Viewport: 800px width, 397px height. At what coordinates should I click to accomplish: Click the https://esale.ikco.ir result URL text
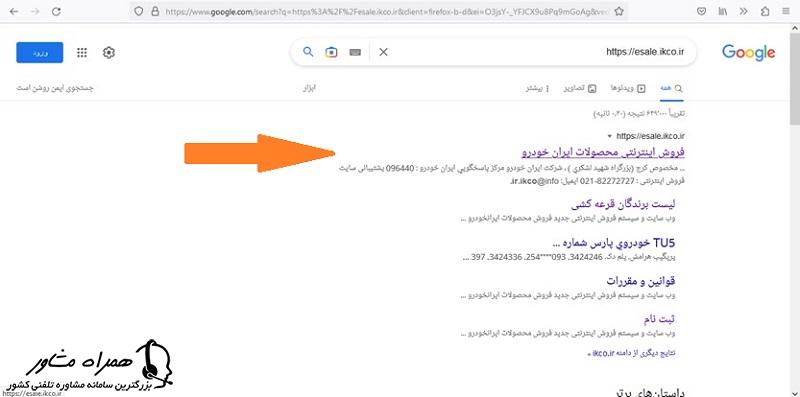click(x=651, y=136)
